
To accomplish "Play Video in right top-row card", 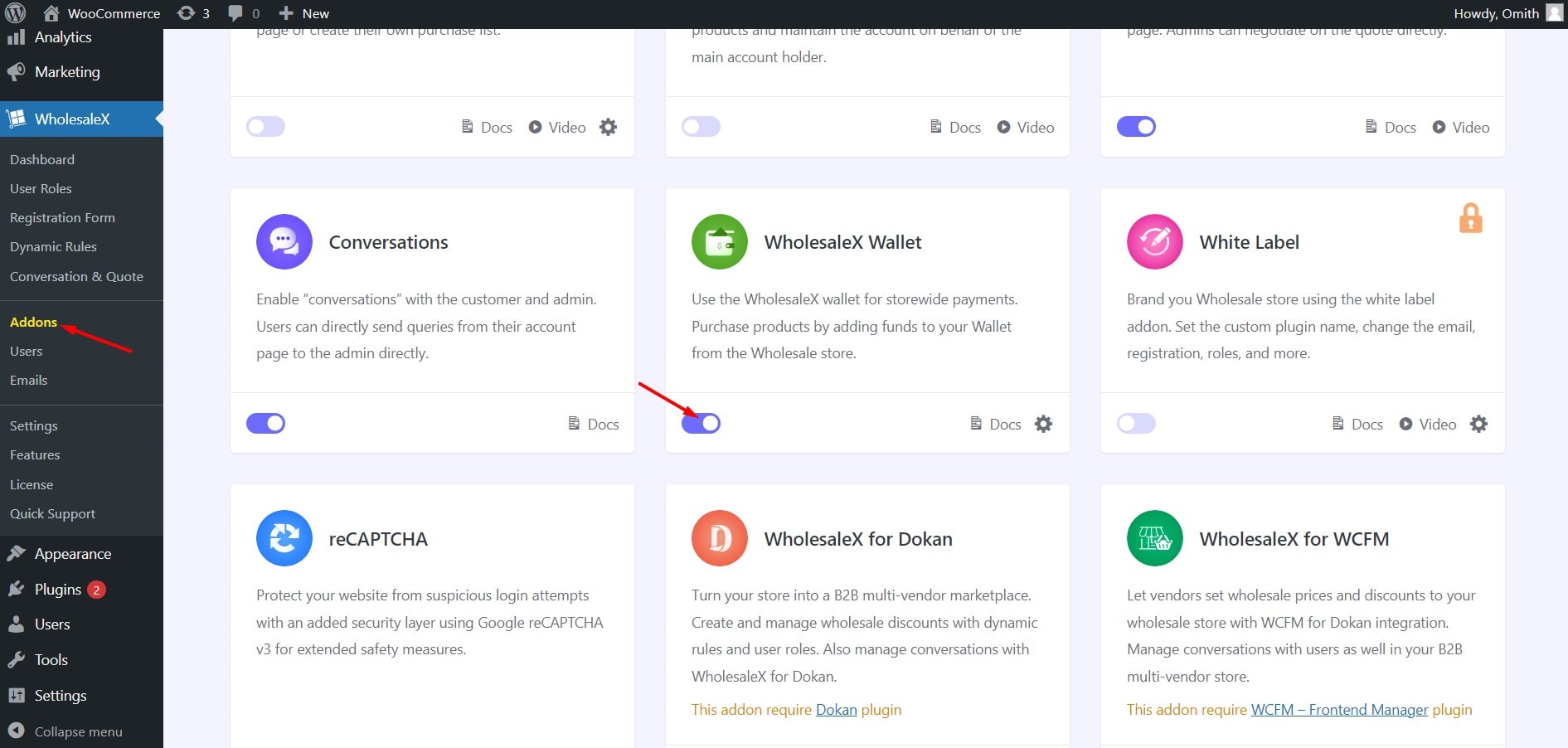I will (1461, 127).
